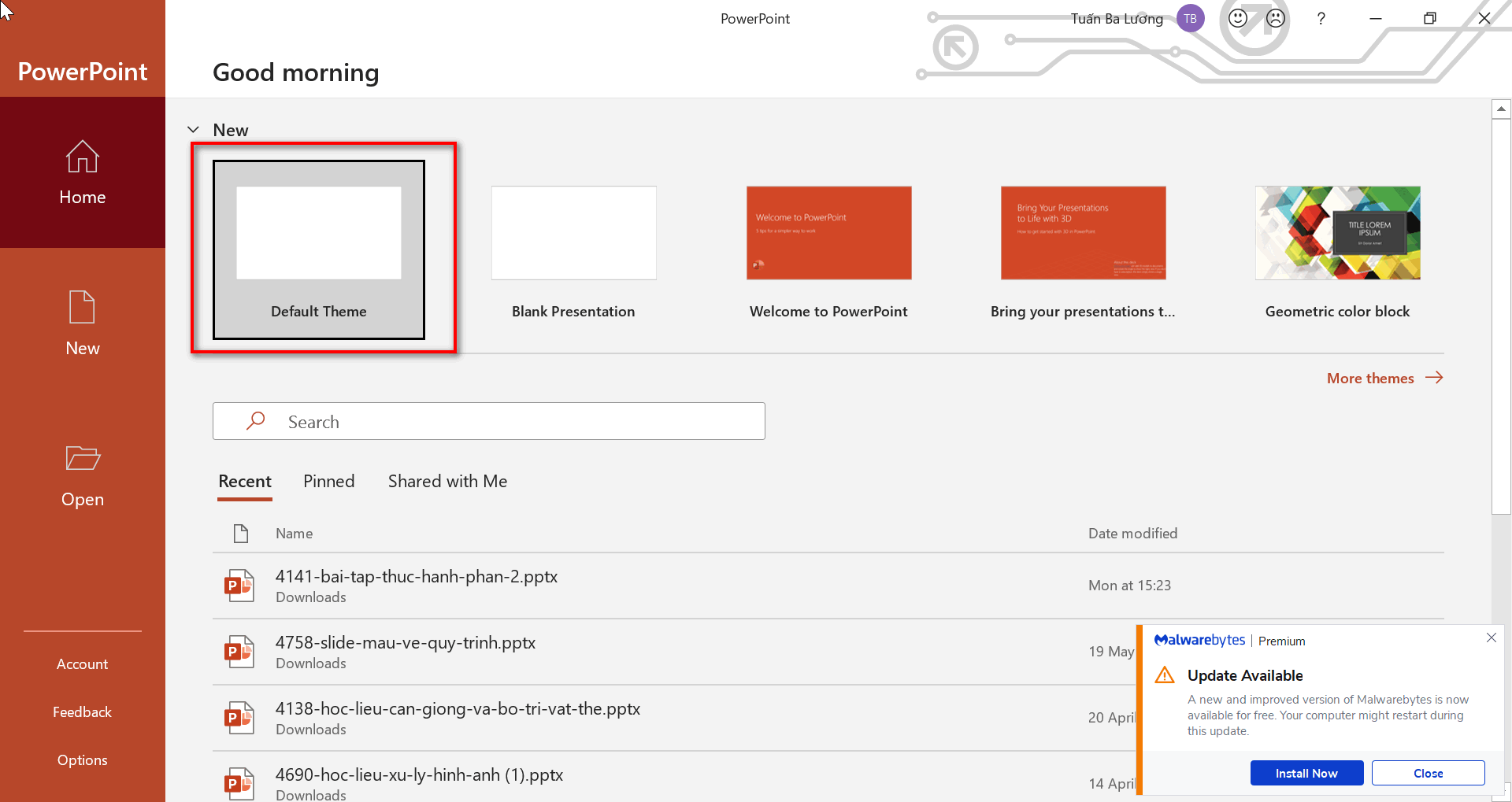Click Install Now in Malwarebytes popup
This screenshot has width=1512, height=802.
1306,774
